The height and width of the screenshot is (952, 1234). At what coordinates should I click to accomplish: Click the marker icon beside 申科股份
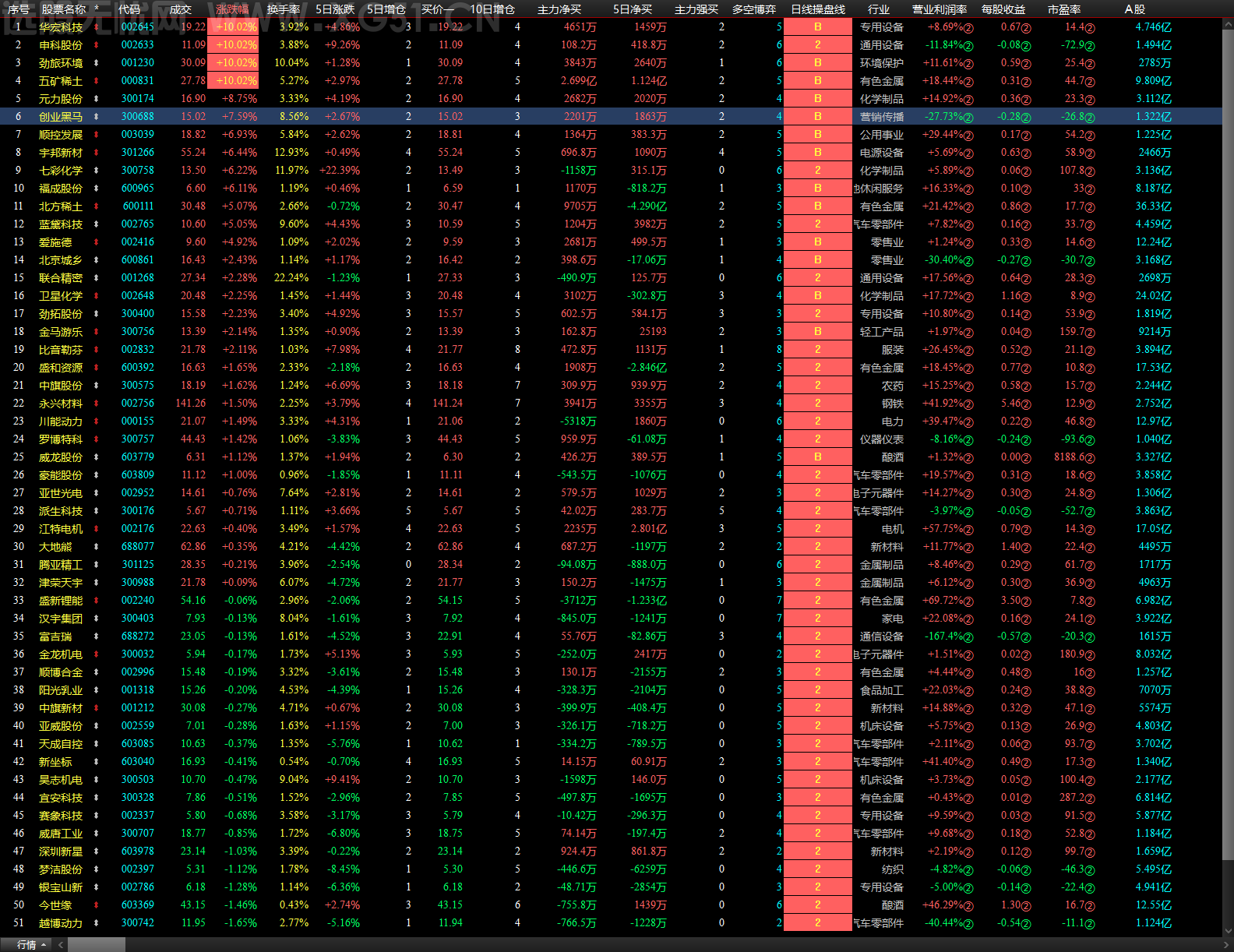(x=97, y=45)
